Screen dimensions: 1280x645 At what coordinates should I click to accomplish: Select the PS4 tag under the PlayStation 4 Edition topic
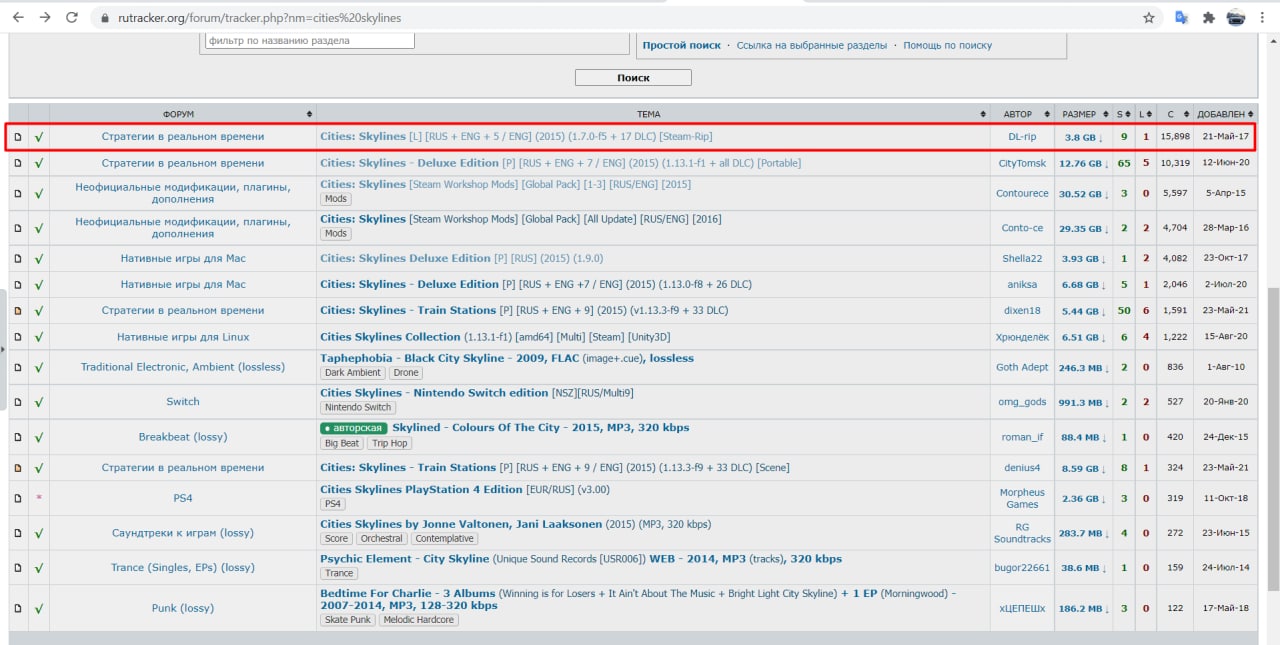333,504
